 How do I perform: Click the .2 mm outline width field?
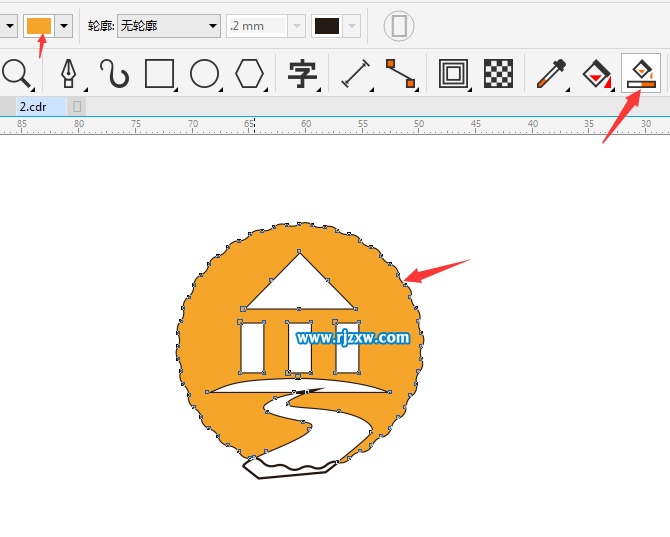coord(256,26)
